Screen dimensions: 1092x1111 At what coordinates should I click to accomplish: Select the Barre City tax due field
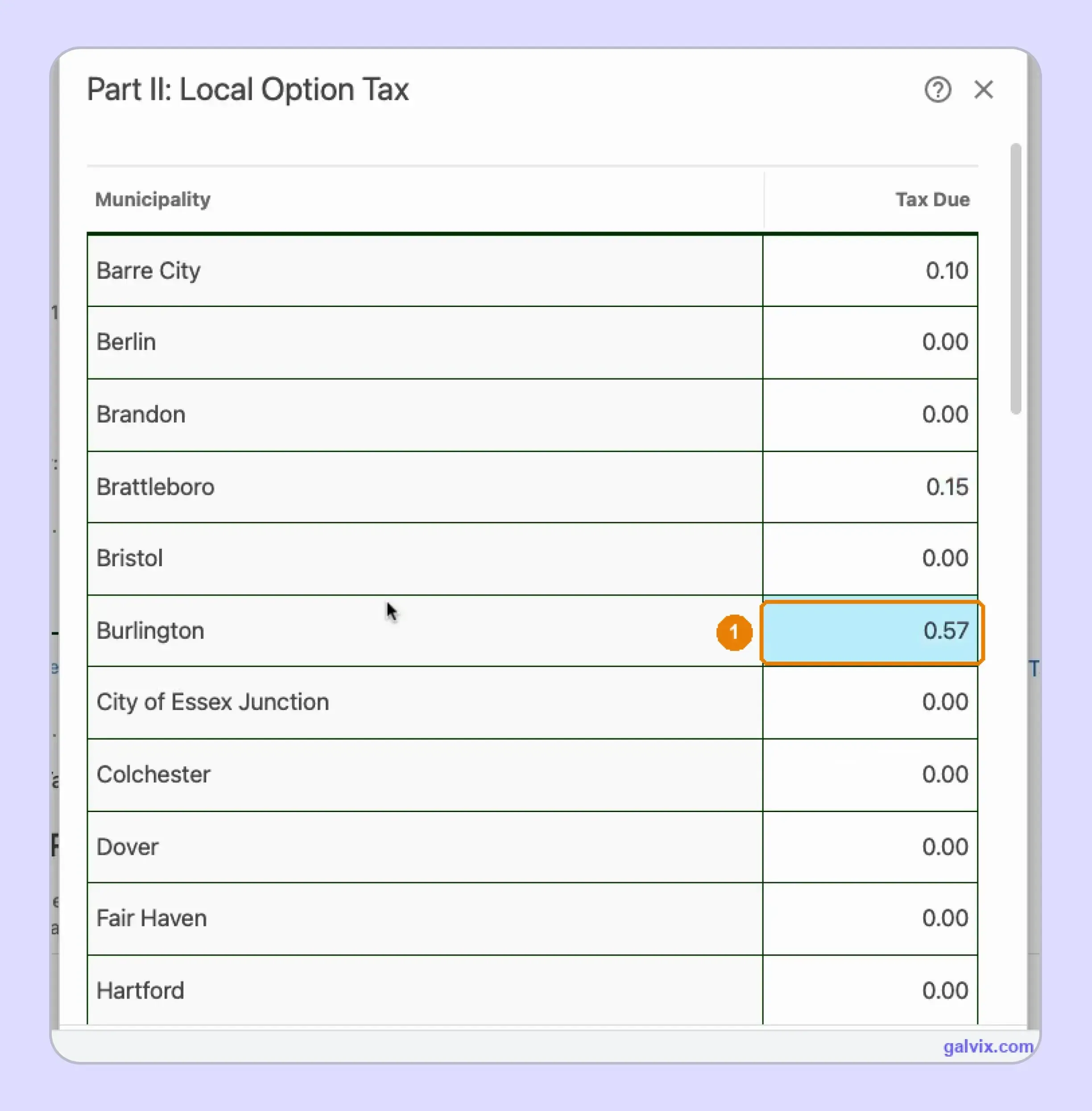pyautogui.click(x=870, y=271)
